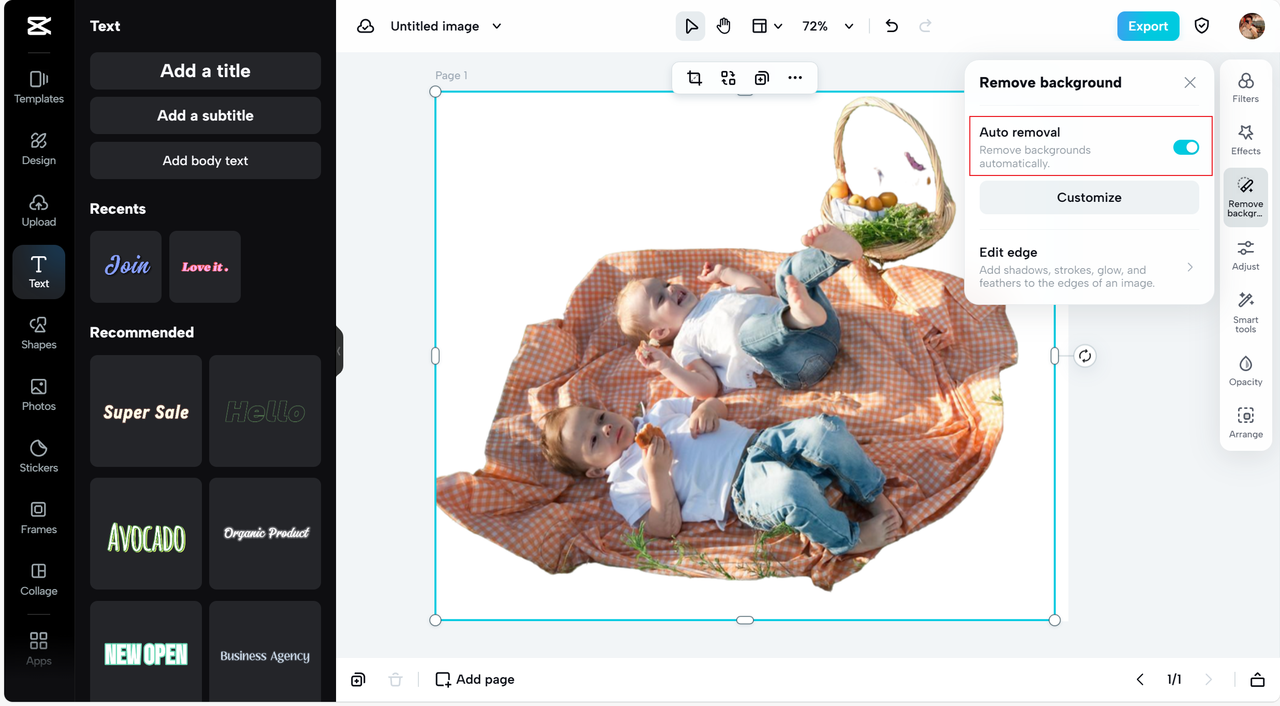This screenshot has width=1280, height=706.
Task: Open the Photos sidebar panel
Action: coord(39,395)
